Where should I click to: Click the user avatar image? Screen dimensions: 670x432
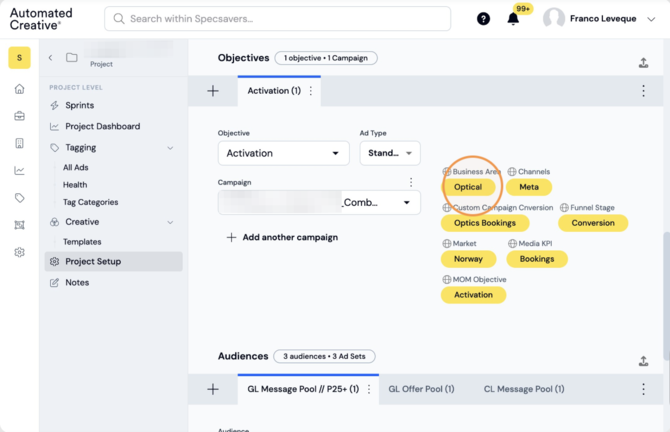pos(554,19)
